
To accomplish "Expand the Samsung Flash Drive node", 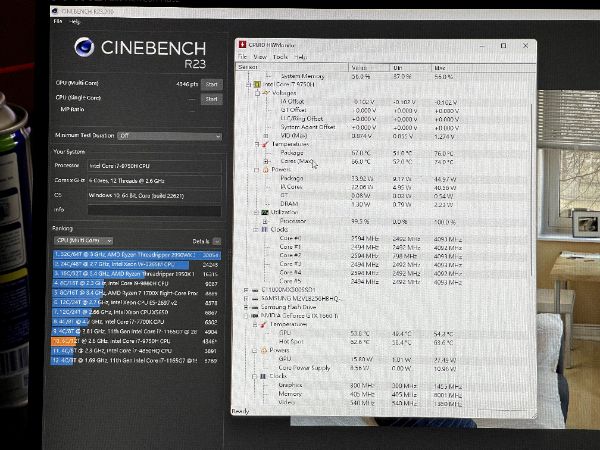I will [246, 307].
